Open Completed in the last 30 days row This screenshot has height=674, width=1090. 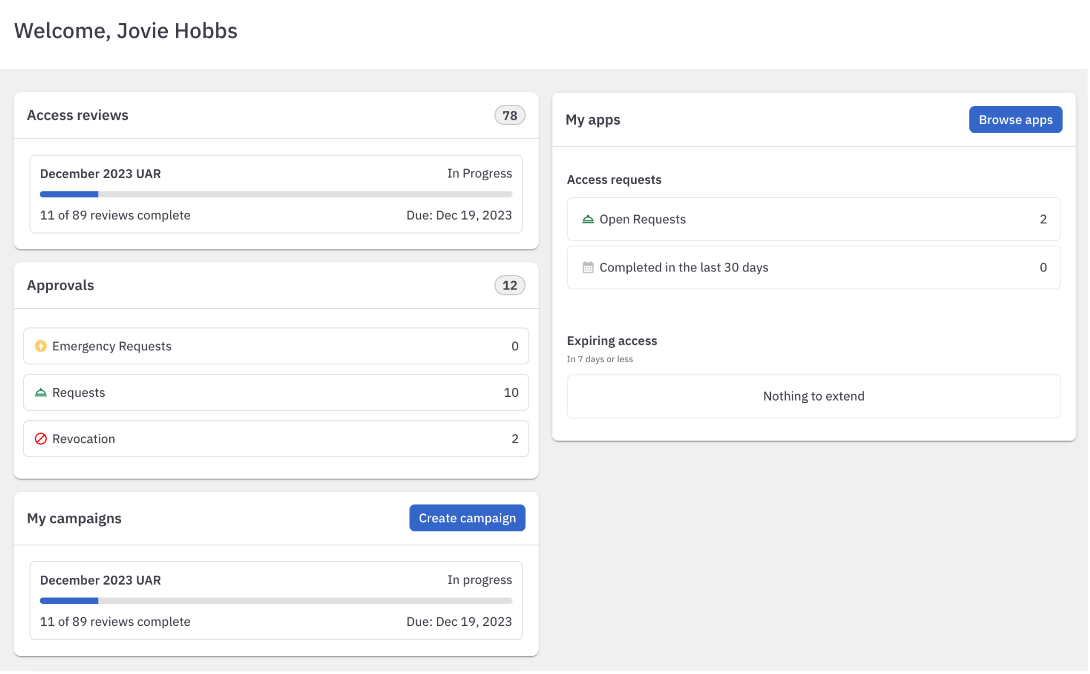tap(813, 267)
